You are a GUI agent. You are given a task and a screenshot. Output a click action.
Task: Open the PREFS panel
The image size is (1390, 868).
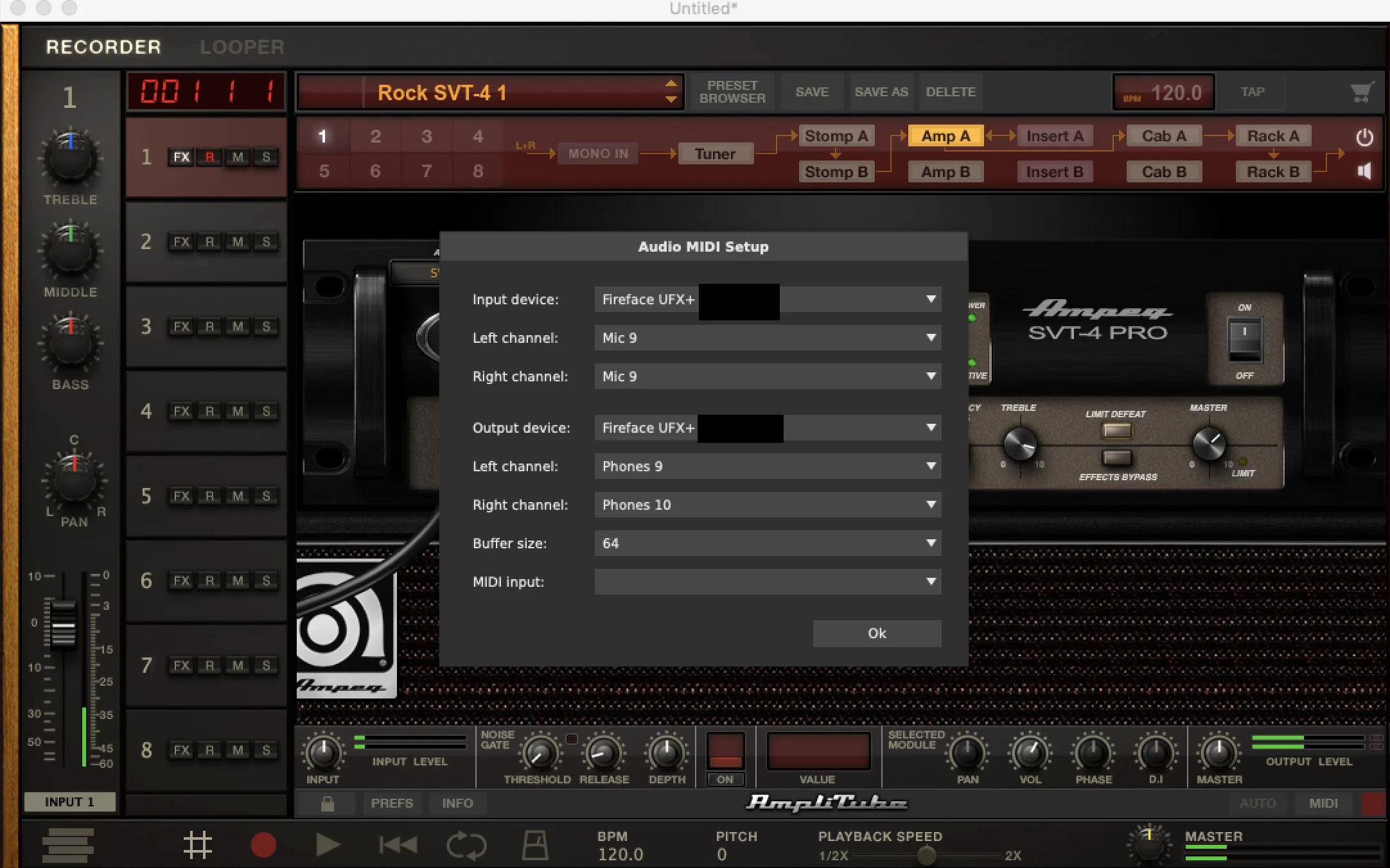pyautogui.click(x=392, y=803)
